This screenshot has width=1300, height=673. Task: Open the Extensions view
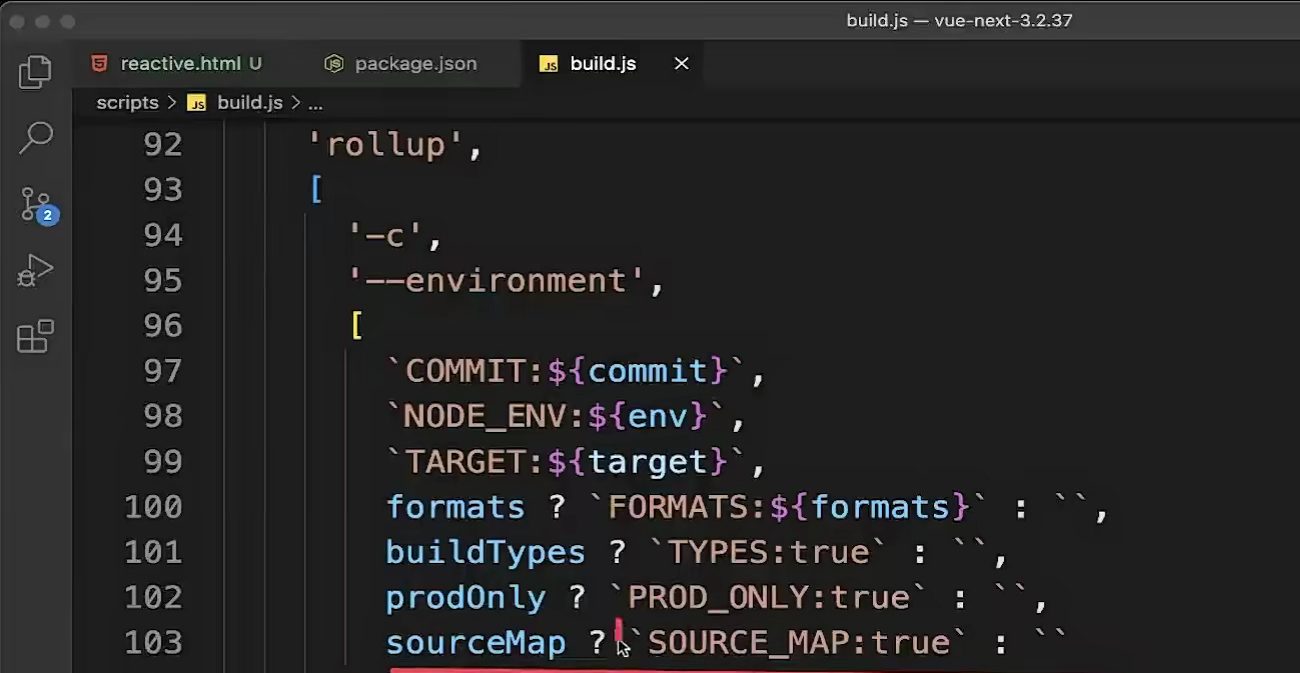point(35,336)
